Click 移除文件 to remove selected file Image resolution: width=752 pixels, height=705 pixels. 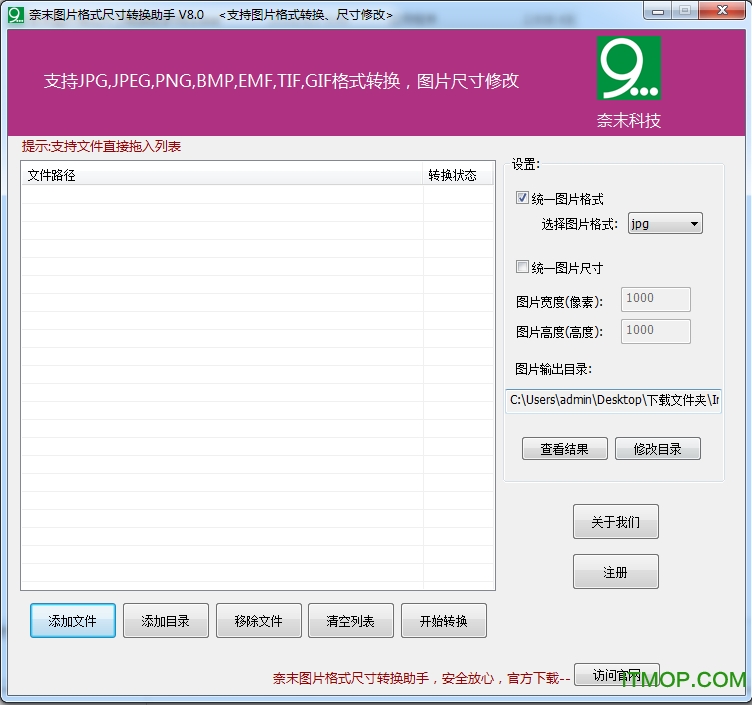[258, 621]
